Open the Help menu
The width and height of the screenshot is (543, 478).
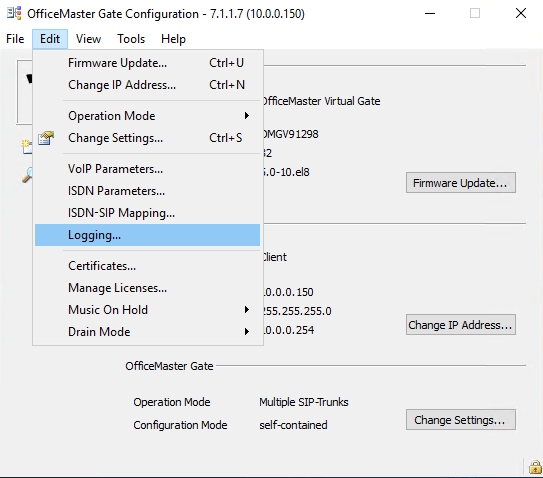173,39
